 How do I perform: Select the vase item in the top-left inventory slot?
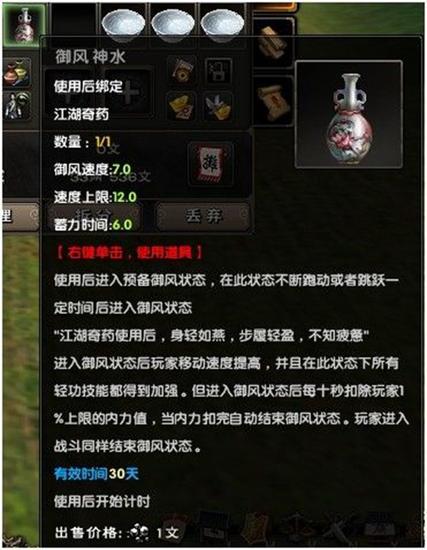coord(24,25)
